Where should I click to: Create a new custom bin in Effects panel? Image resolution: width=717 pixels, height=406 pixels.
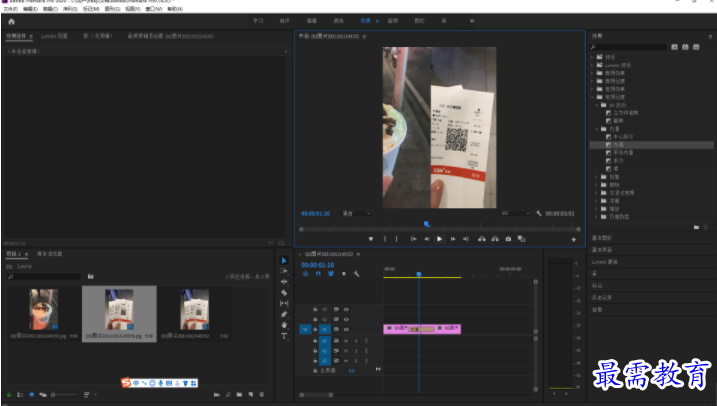pyautogui.click(x=696, y=227)
